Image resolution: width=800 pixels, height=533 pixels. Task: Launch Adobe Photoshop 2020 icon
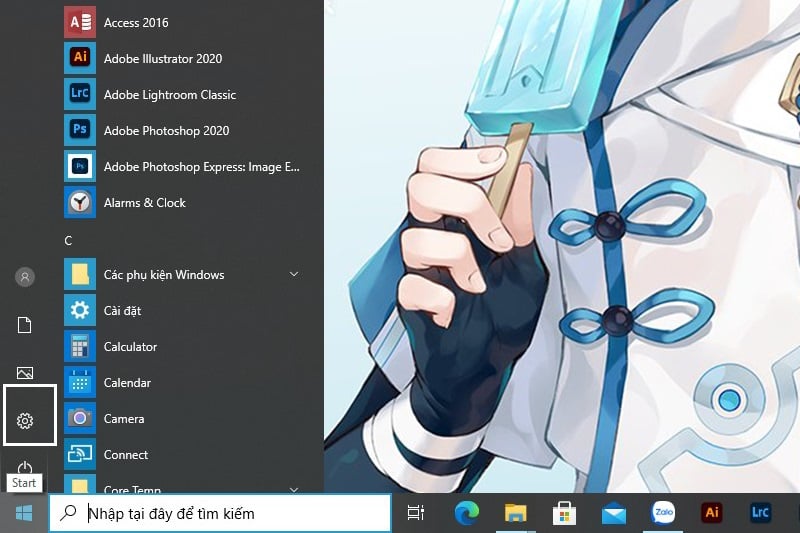click(x=80, y=130)
